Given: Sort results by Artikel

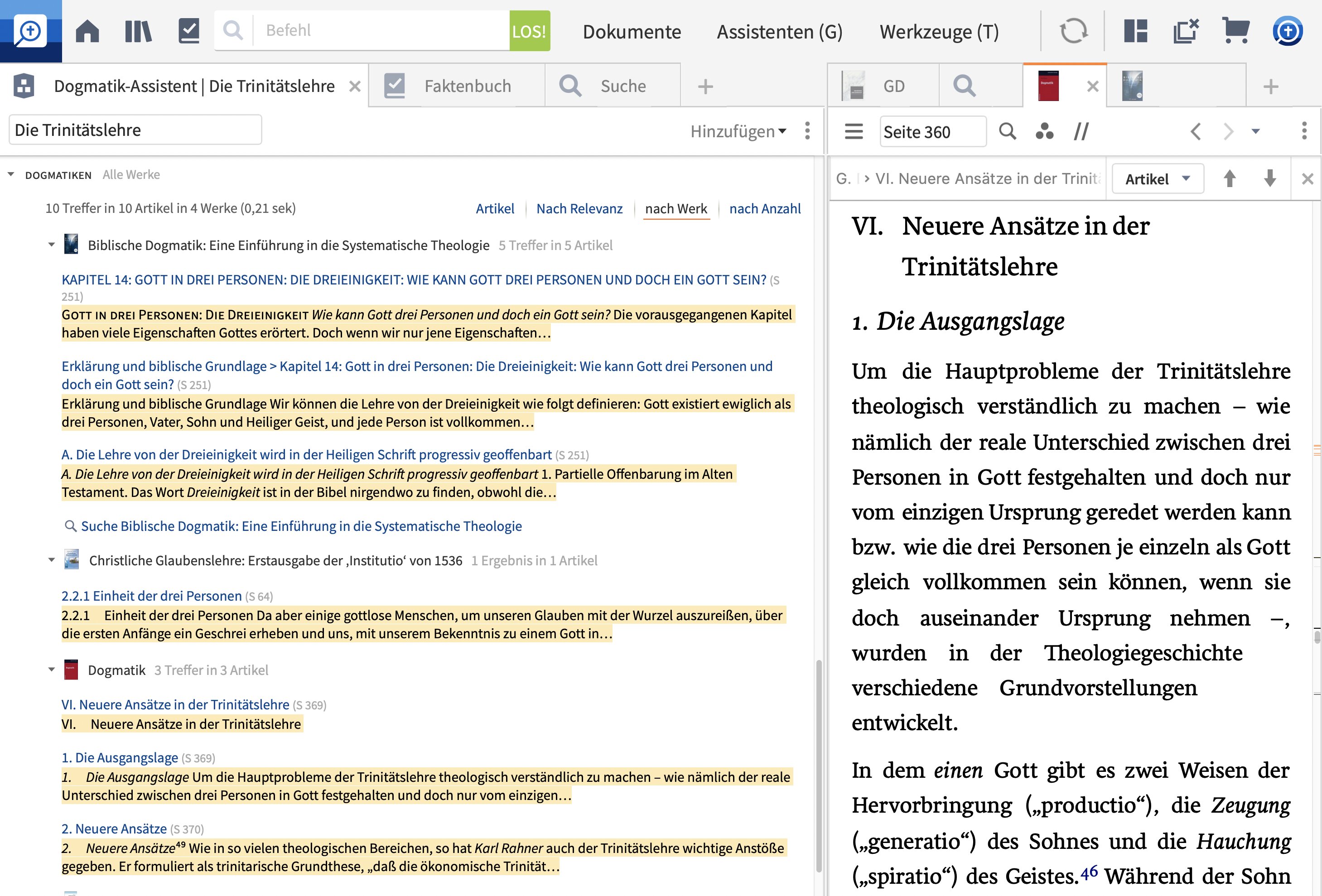Looking at the screenshot, I should pyautogui.click(x=495, y=209).
